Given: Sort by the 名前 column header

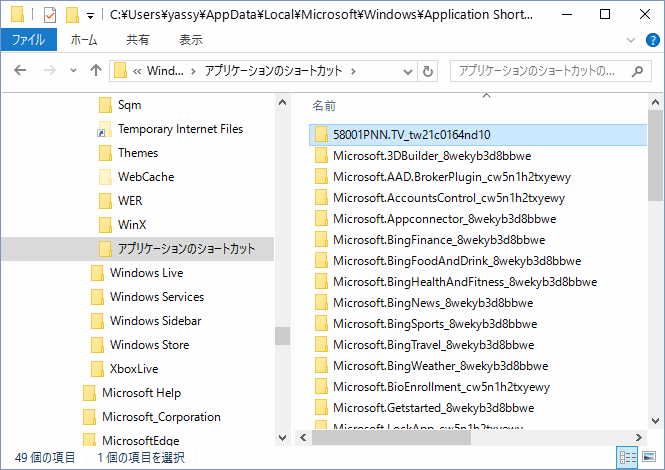Looking at the screenshot, I should 324,106.
